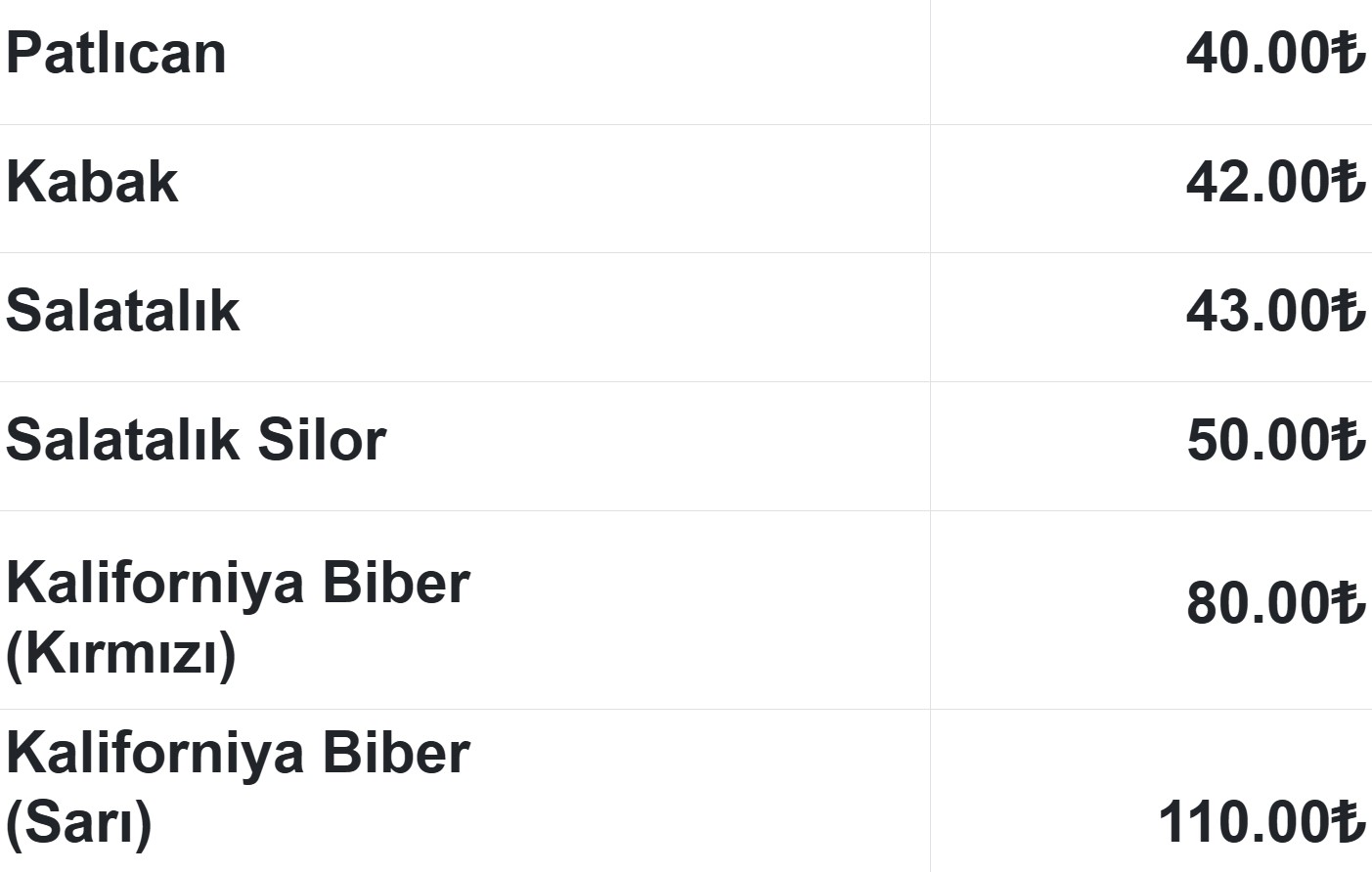Select the 110.00₺ price value
Image resolution: width=1372 pixels, height=872 pixels.
(1261, 822)
